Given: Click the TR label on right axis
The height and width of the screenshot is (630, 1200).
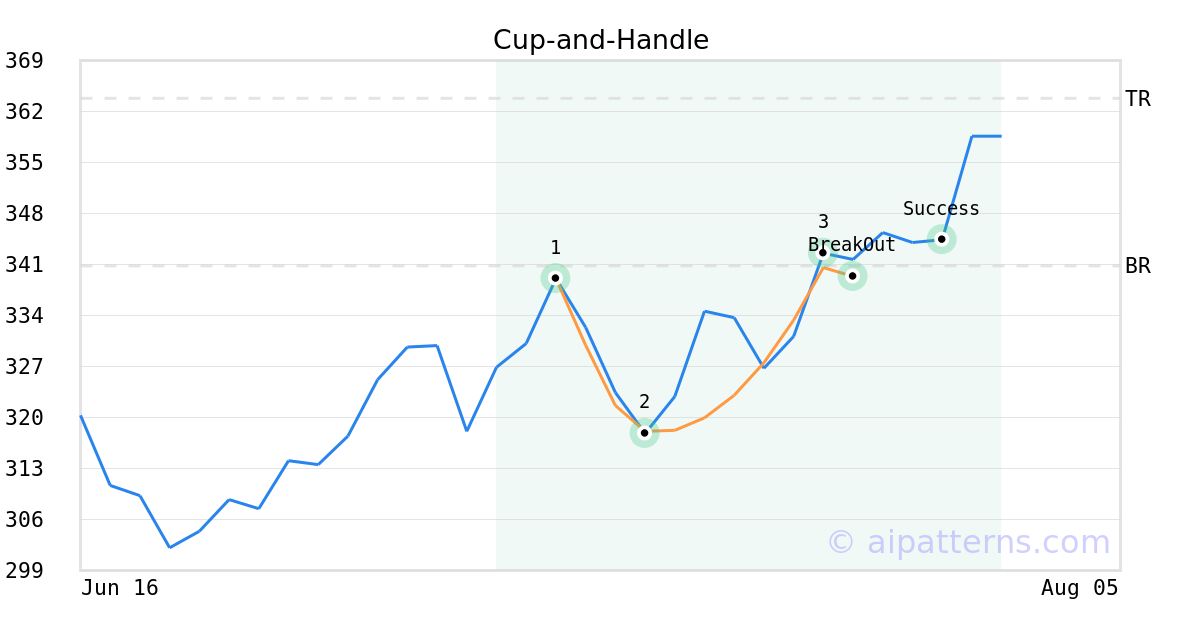Looking at the screenshot, I should pyautogui.click(x=1138, y=99).
